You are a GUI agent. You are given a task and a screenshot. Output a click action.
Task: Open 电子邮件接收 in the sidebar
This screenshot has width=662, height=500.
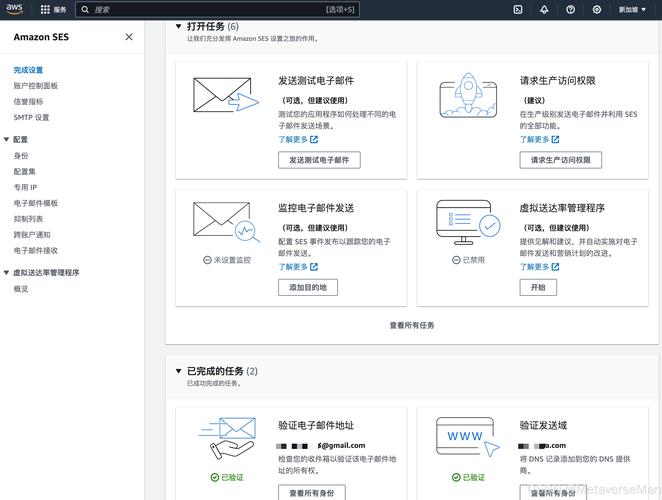pos(36,250)
